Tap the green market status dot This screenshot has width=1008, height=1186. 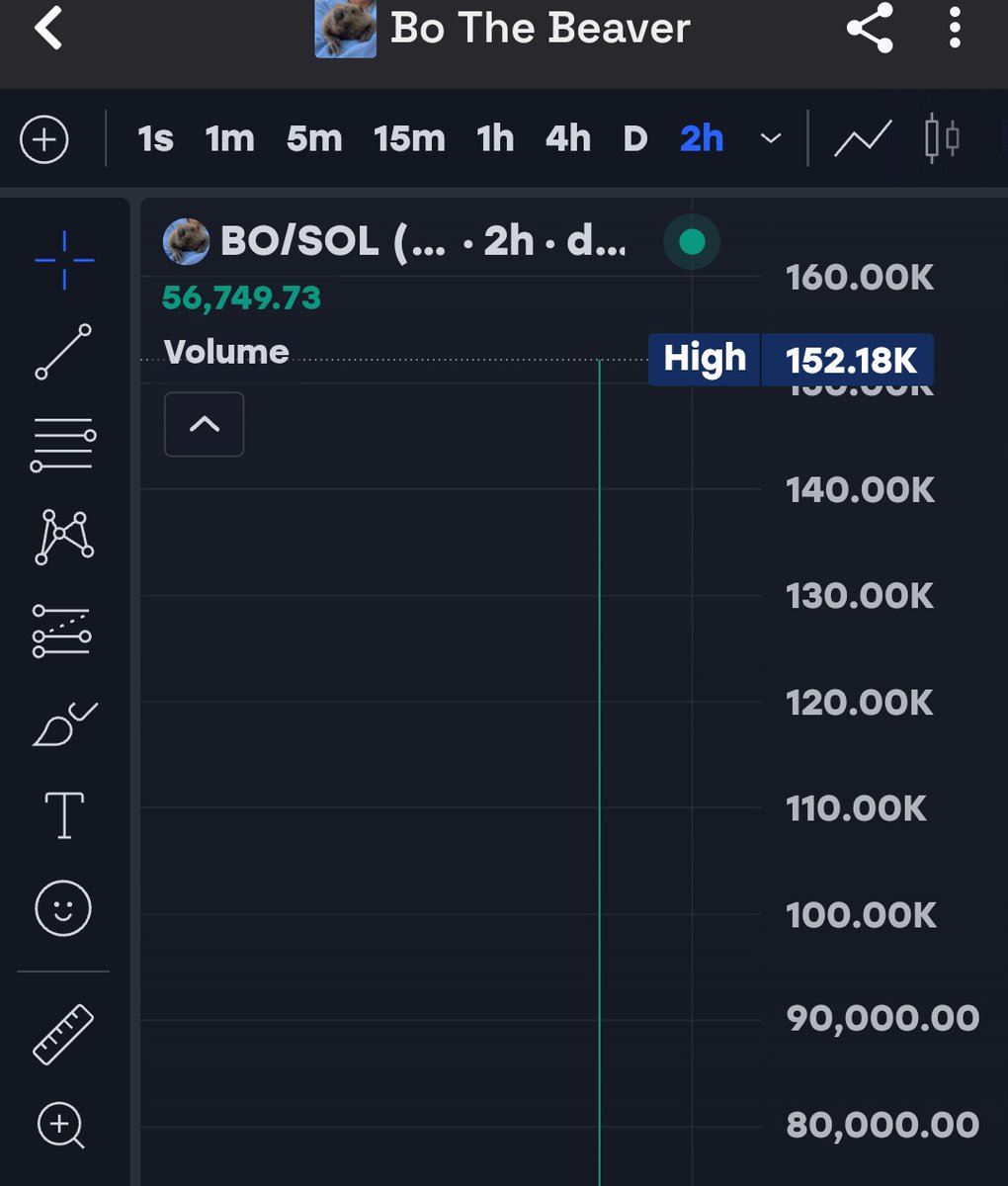click(x=692, y=241)
